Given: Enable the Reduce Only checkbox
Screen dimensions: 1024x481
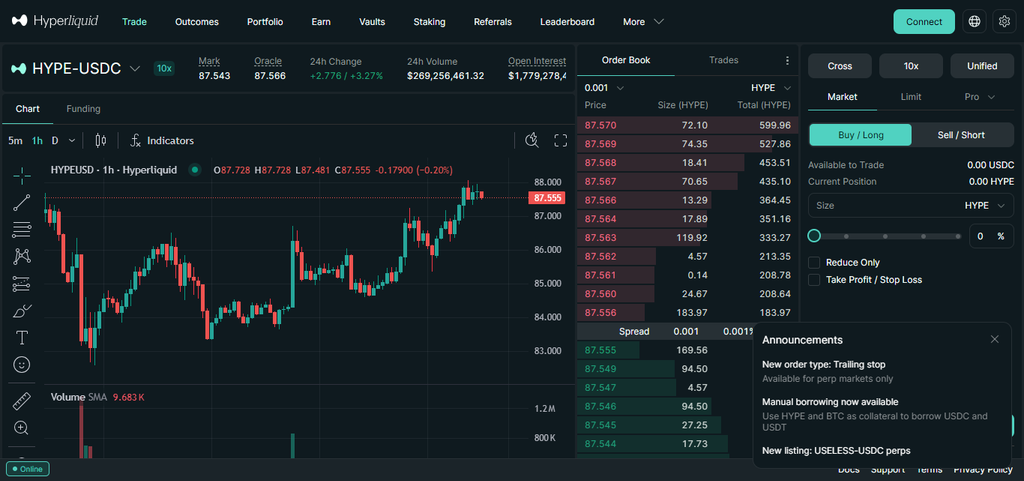Looking at the screenshot, I should point(814,262).
